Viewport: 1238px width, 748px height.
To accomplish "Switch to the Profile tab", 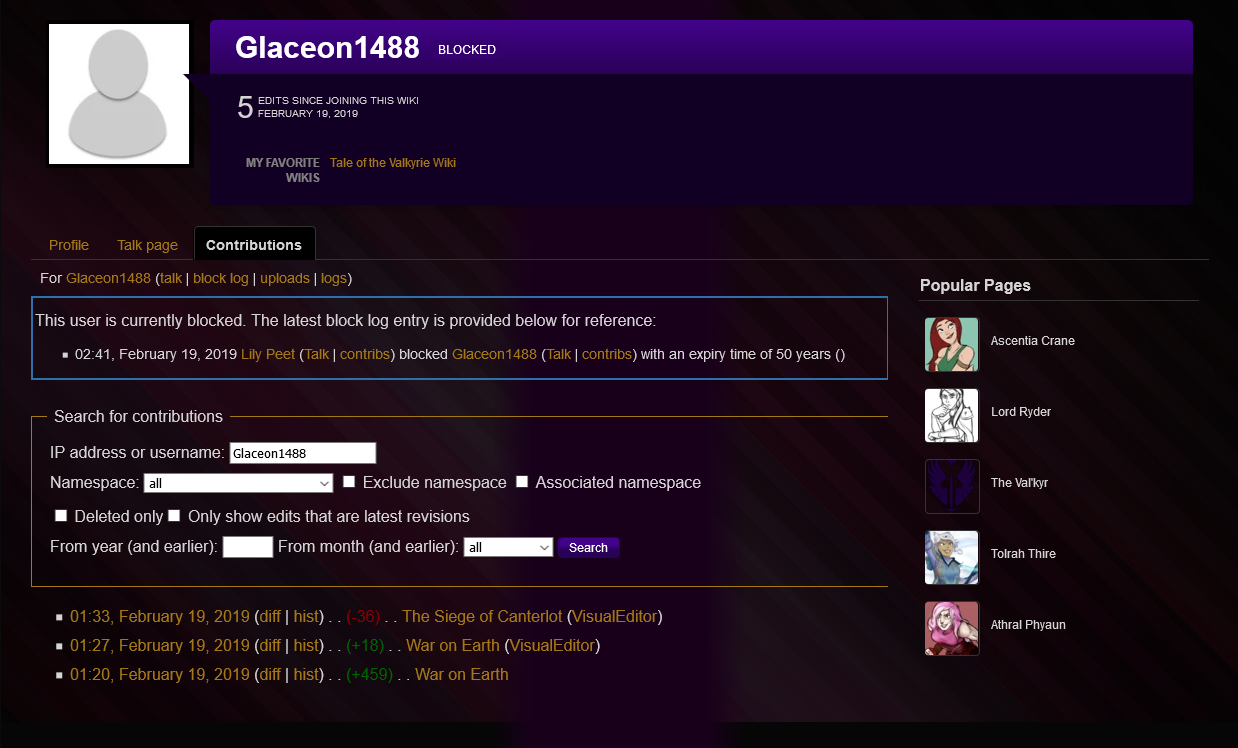I will (69, 245).
